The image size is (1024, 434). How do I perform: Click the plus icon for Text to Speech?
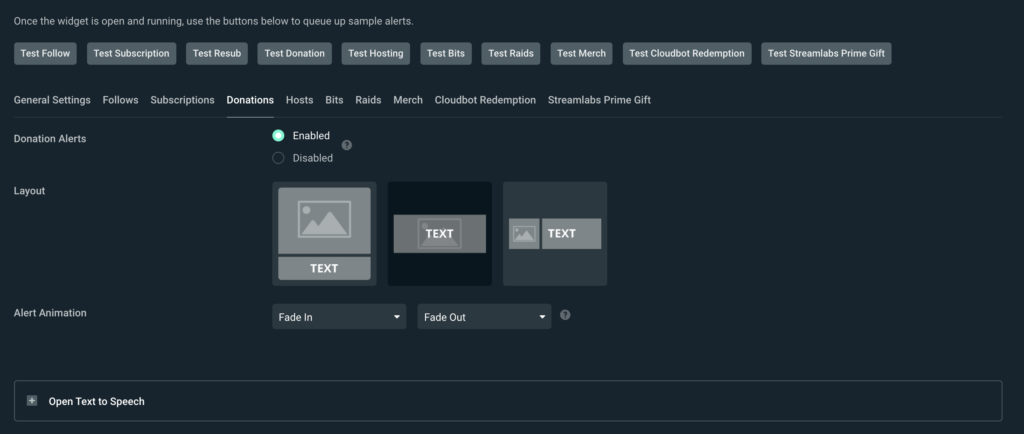click(32, 401)
